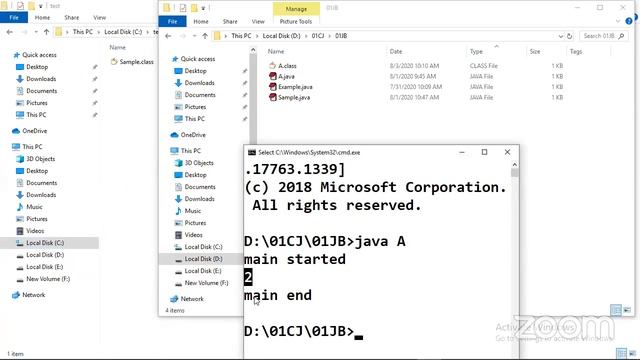Sort files by Name column
Viewport: 640px width, 360px height.
(276, 51)
